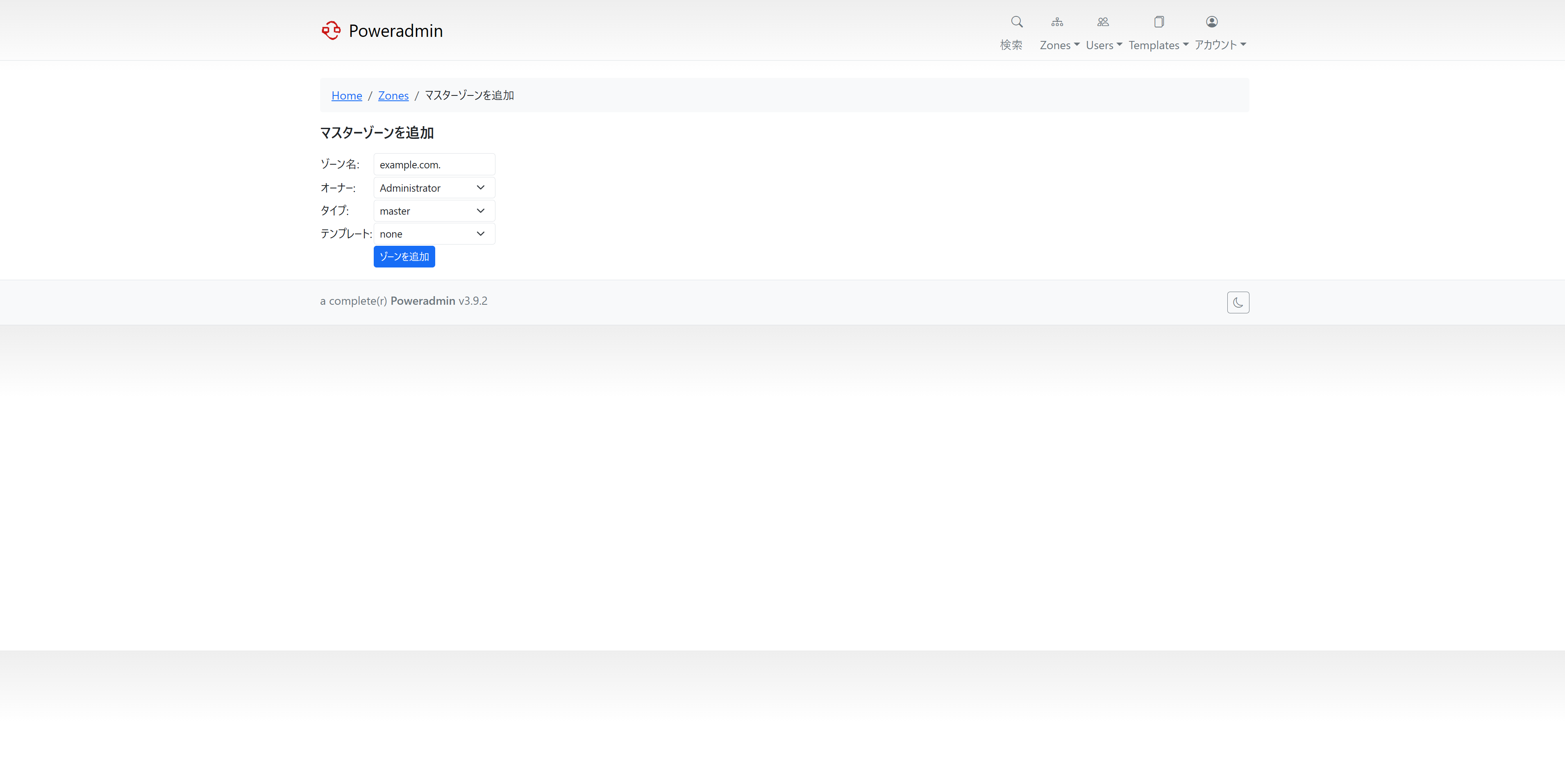
Task: Open the タイプ master dropdown
Action: [434, 211]
